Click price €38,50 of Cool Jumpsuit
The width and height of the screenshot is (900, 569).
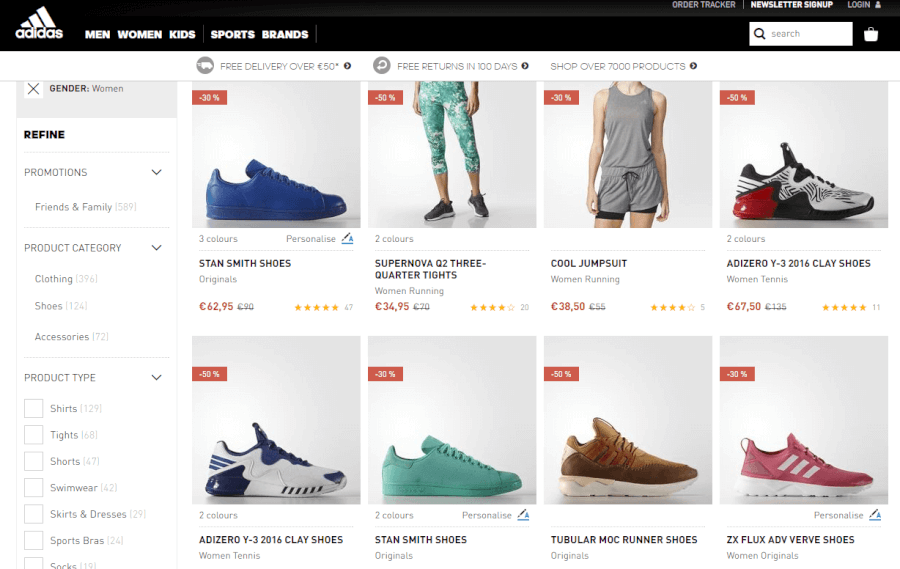coord(568,307)
